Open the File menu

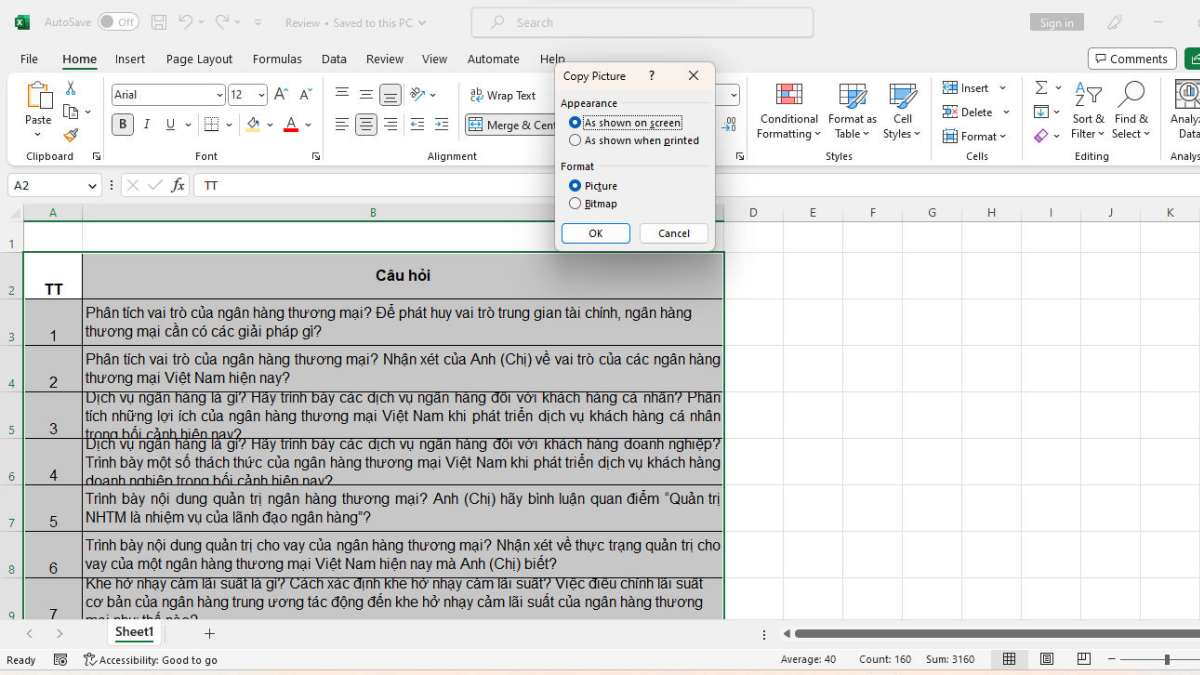point(29,59)
